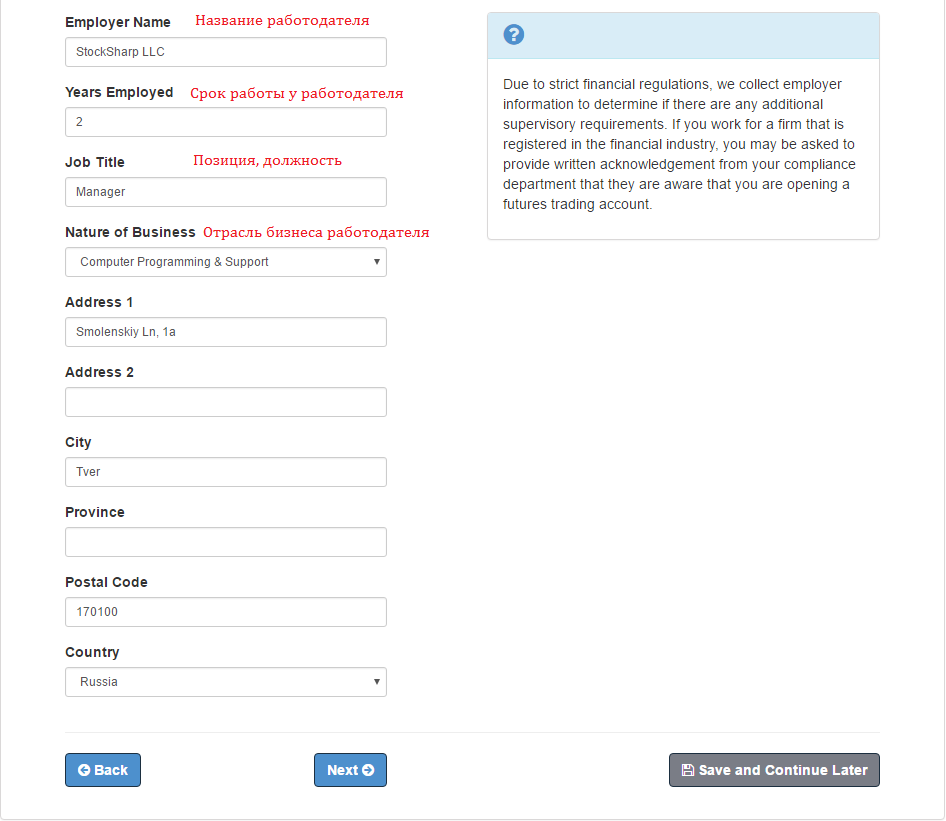Click the blue question mark help icon

tap(514, 35)
